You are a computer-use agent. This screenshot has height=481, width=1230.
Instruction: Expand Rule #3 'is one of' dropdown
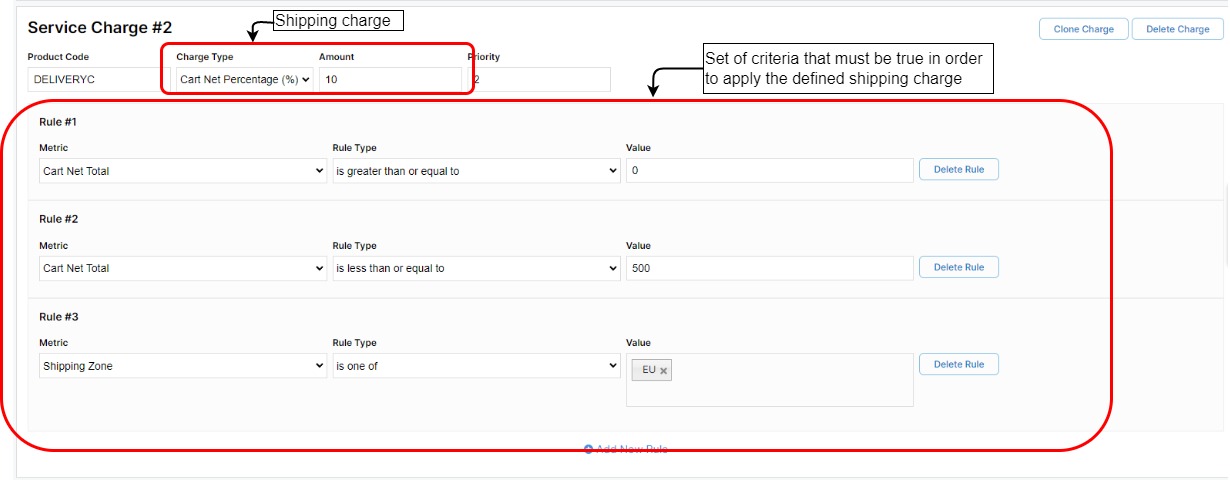point(476,366)
